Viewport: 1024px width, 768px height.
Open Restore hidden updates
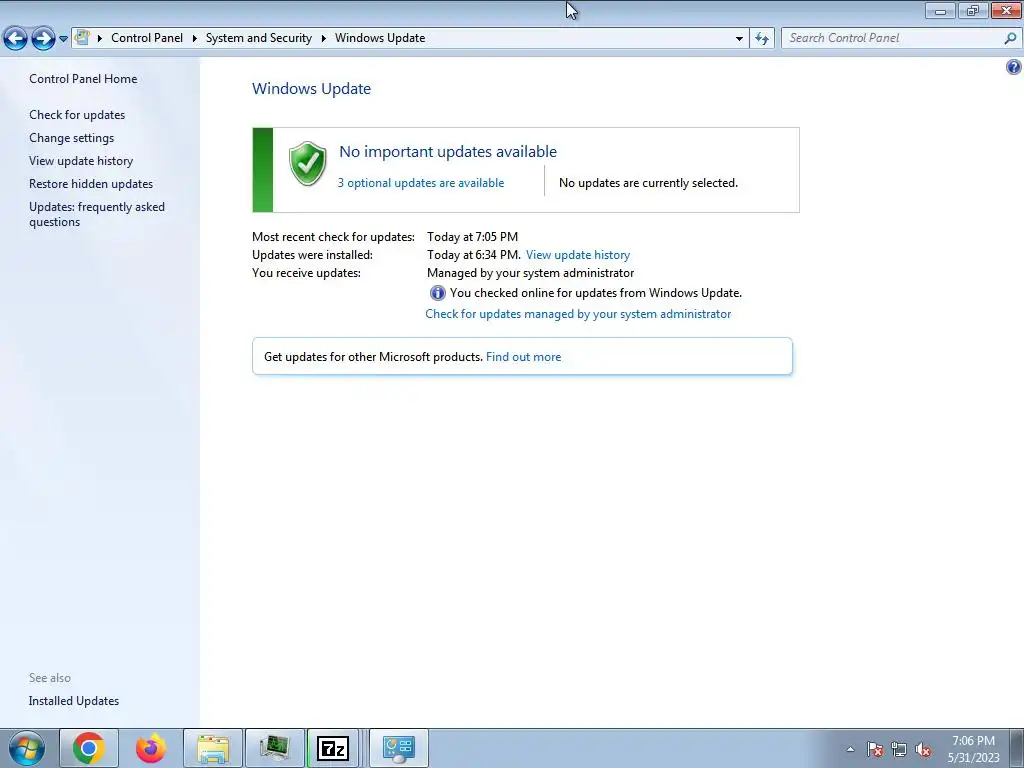(x=91, y=184)
